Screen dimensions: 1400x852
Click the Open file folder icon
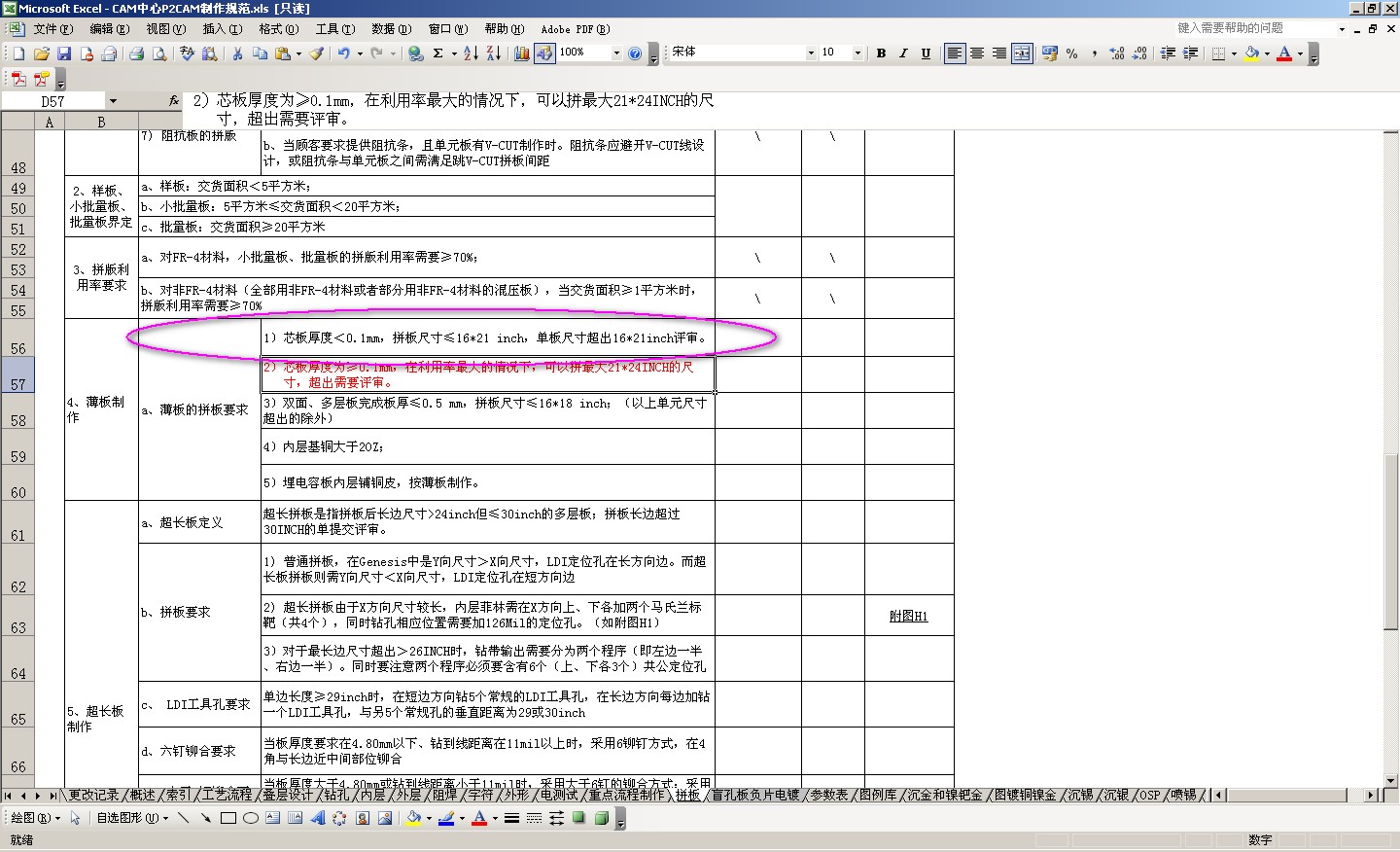[42, 53]
